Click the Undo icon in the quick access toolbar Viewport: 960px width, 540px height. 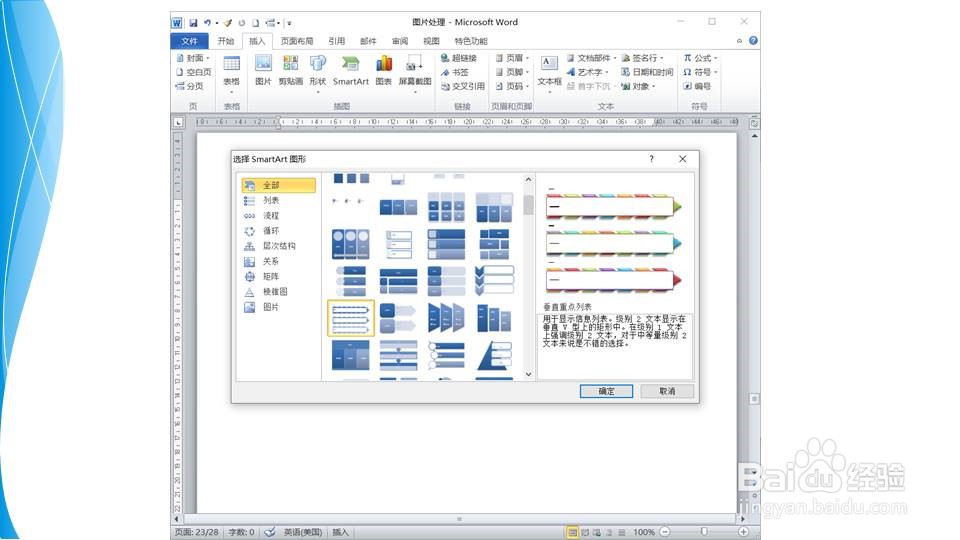[207, 23]
